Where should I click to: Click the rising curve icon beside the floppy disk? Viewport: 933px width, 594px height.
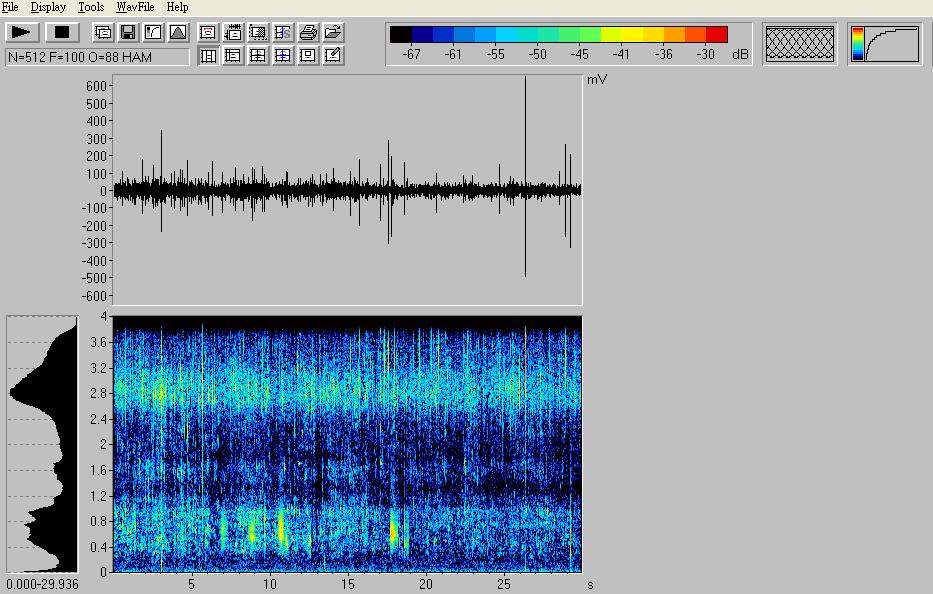pyautogui.click(x=153, y=33)
